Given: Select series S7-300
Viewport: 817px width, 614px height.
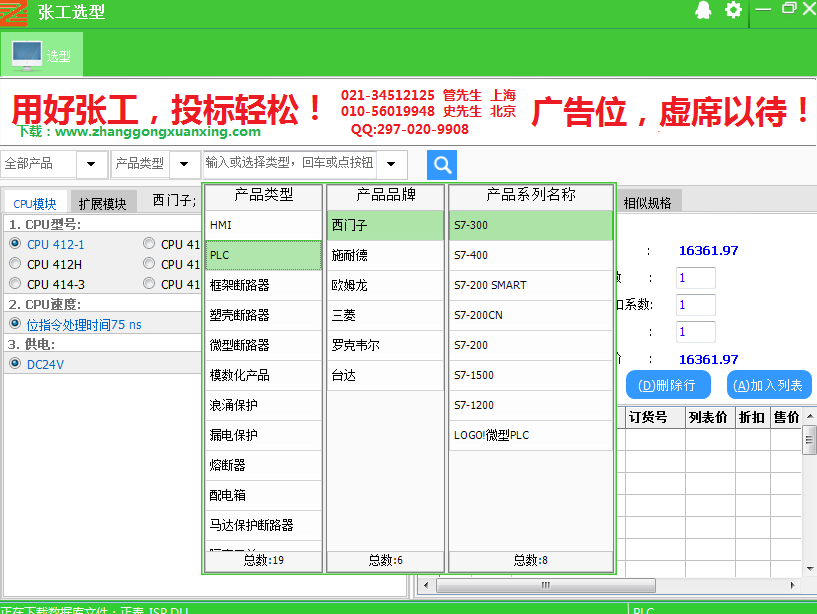Looking at the screenshot, I should tap(531, 225).
